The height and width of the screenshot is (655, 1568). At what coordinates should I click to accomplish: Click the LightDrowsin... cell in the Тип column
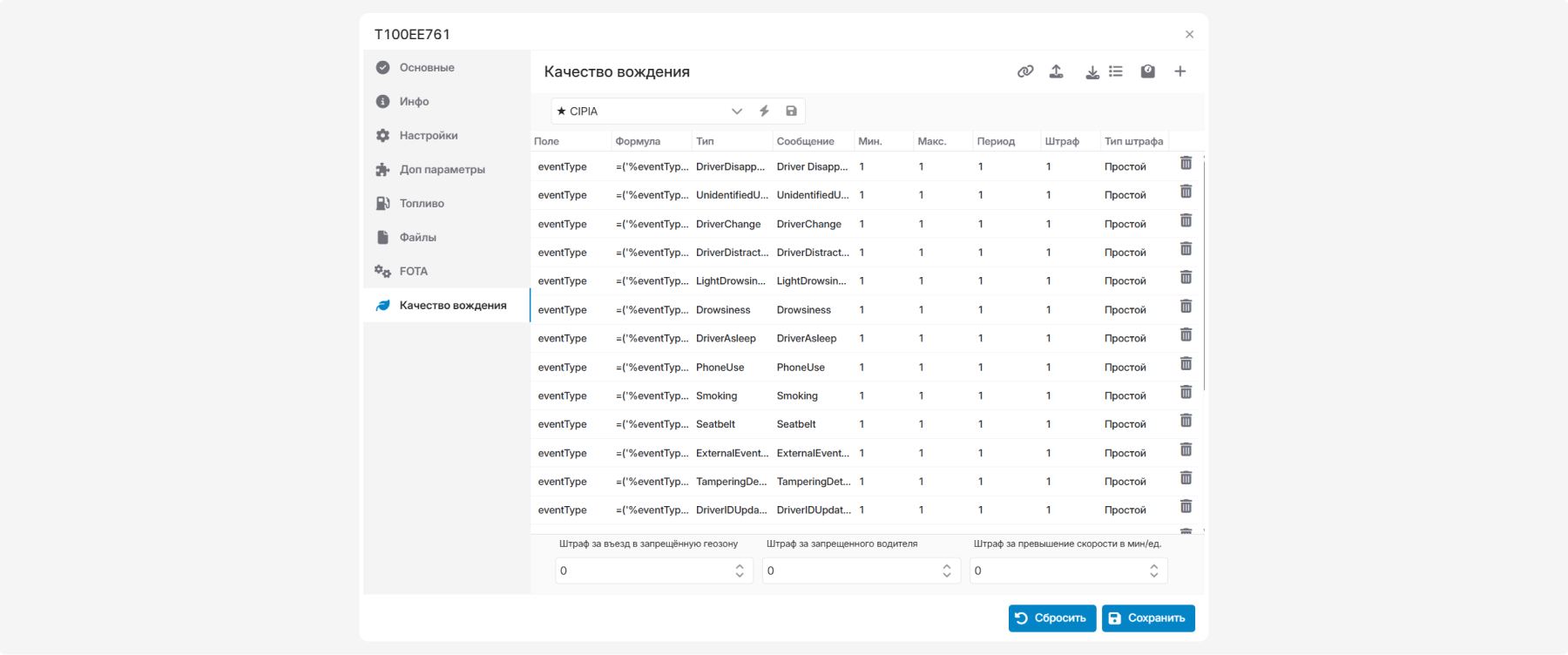pyautogui.click(x=731, y=281)
